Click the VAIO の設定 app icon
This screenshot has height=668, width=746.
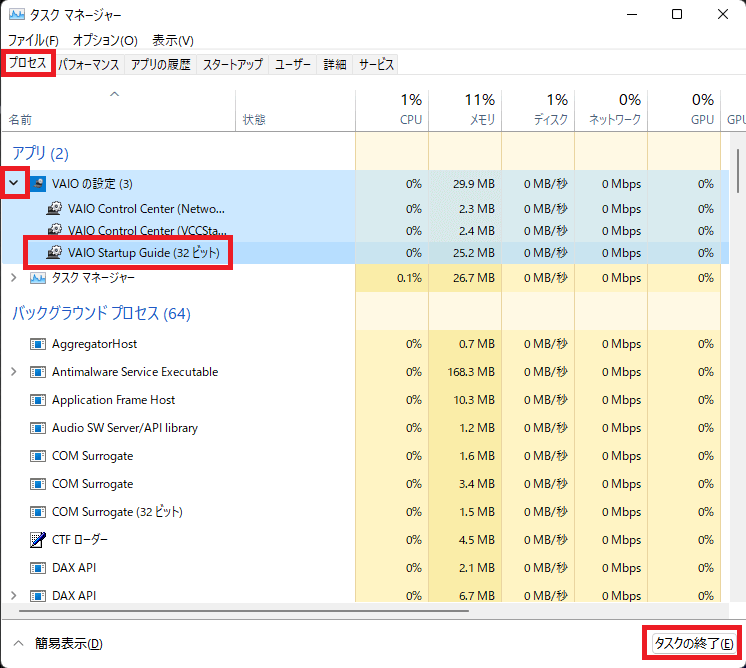click(x=38, y=184)
